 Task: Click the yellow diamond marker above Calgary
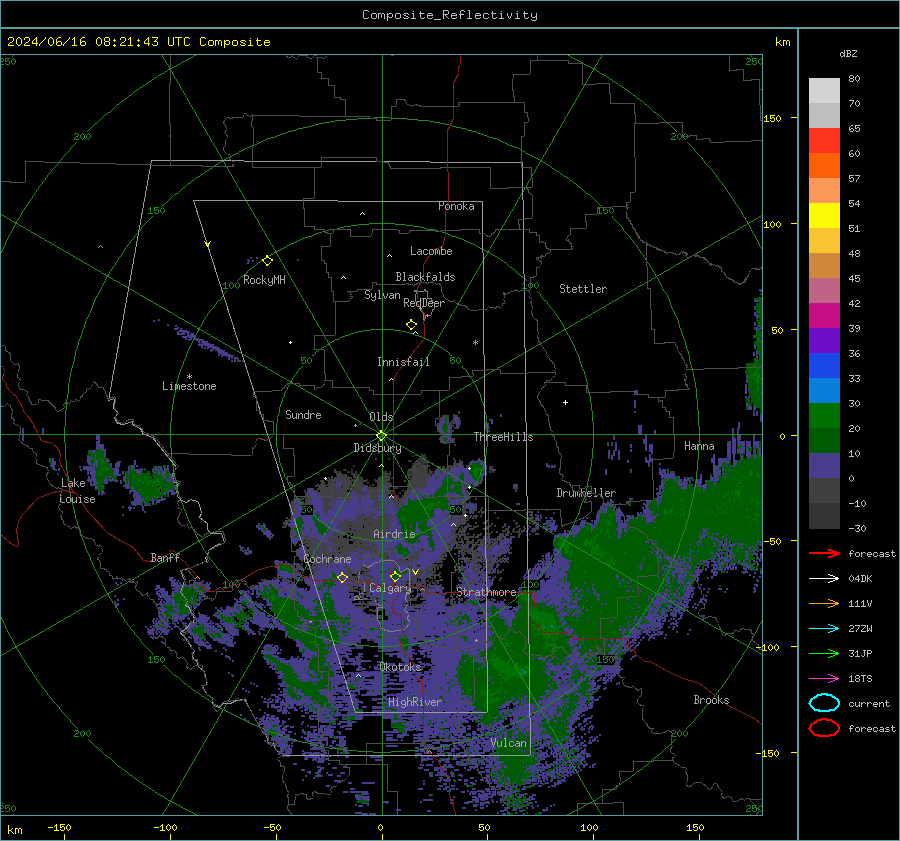(395, 576)
